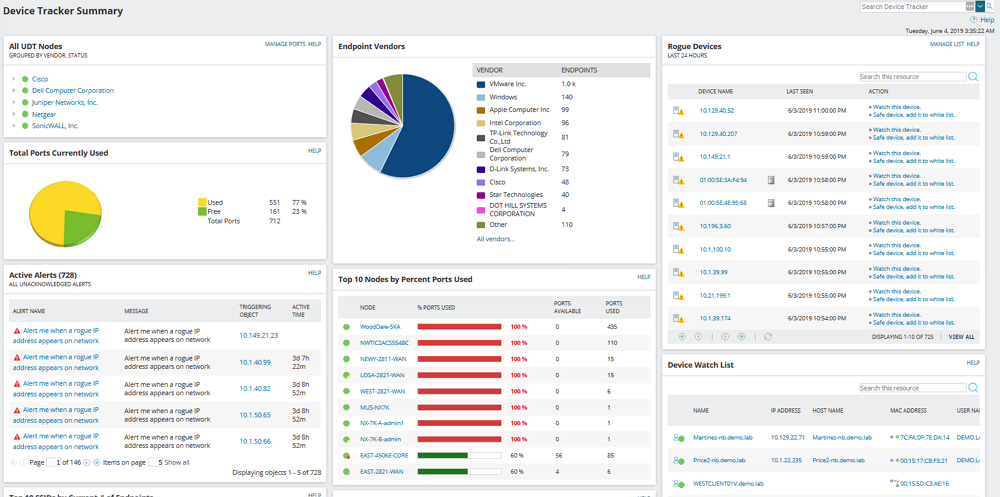This screenshot has width=1000, height=497.
Task: Click the Help question mark icon at top right
Action: coord(973,20)
